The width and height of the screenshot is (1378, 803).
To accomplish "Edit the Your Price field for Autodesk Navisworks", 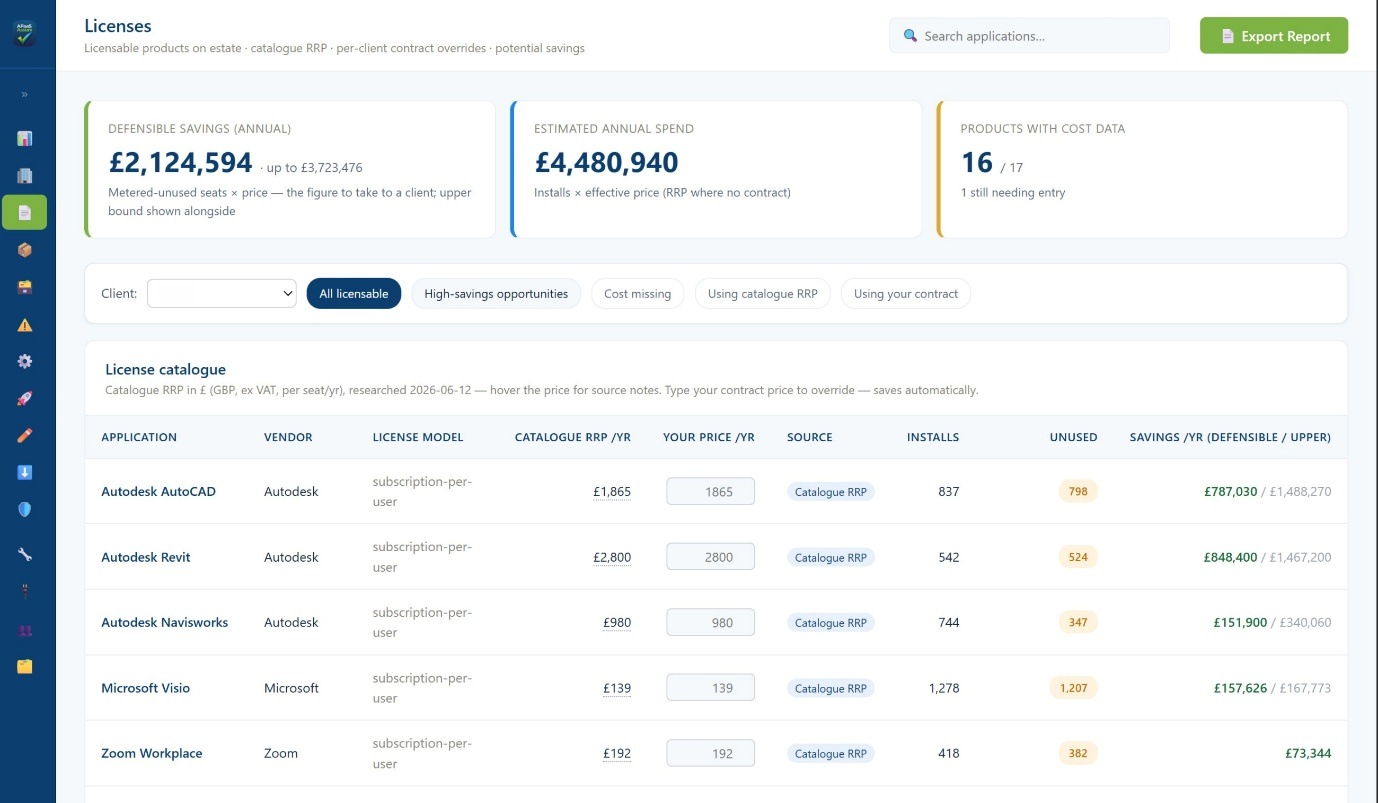I will 711,622.
